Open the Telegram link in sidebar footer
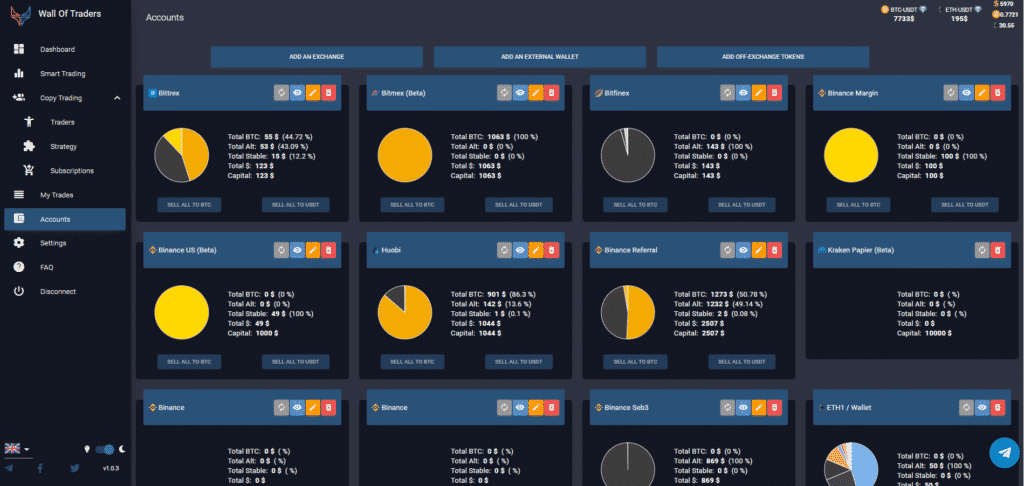Image resolution: width=1024 pixels, height=486 pixels. pyautogui.click(x=9, y=468)
